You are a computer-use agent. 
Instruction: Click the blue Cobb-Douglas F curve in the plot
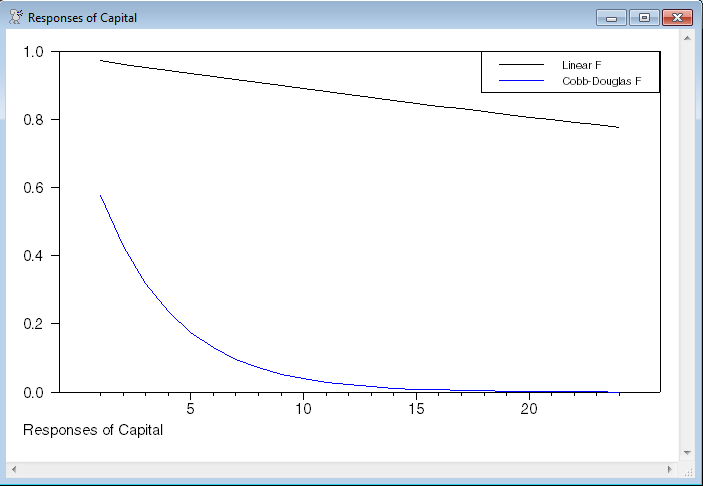[190, 333]
